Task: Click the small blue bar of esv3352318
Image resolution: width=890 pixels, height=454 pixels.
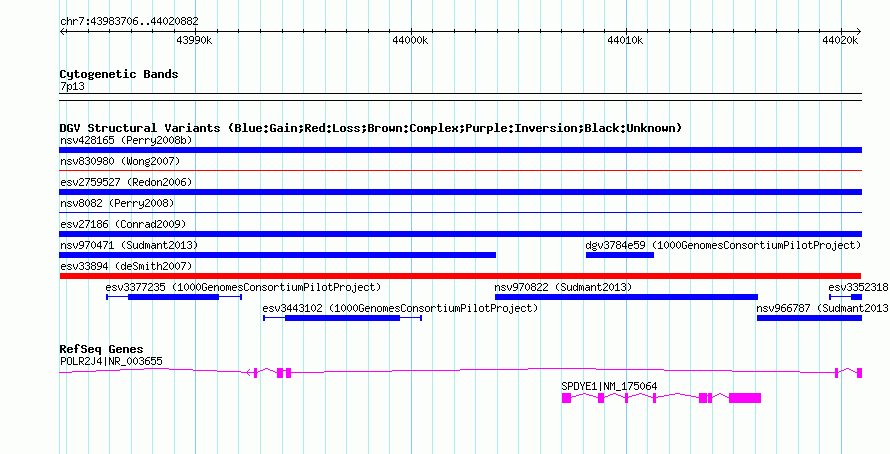Action: 857,297
